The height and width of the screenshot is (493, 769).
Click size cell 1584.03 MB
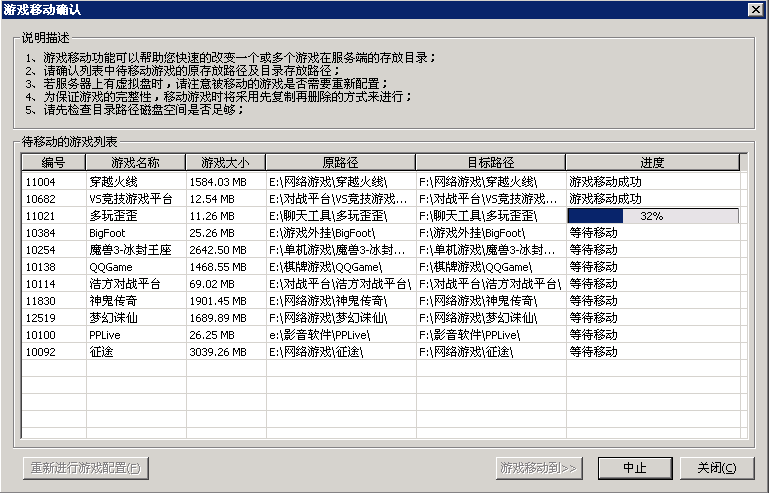218,182
